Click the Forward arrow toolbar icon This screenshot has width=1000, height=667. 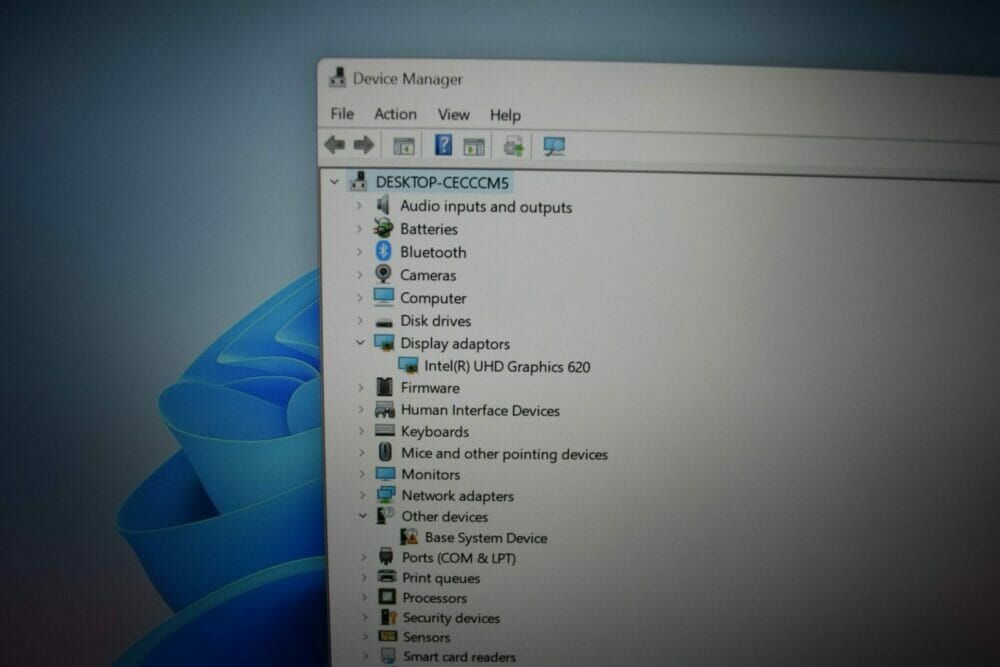pyautogui.click(x=364, y=145)
